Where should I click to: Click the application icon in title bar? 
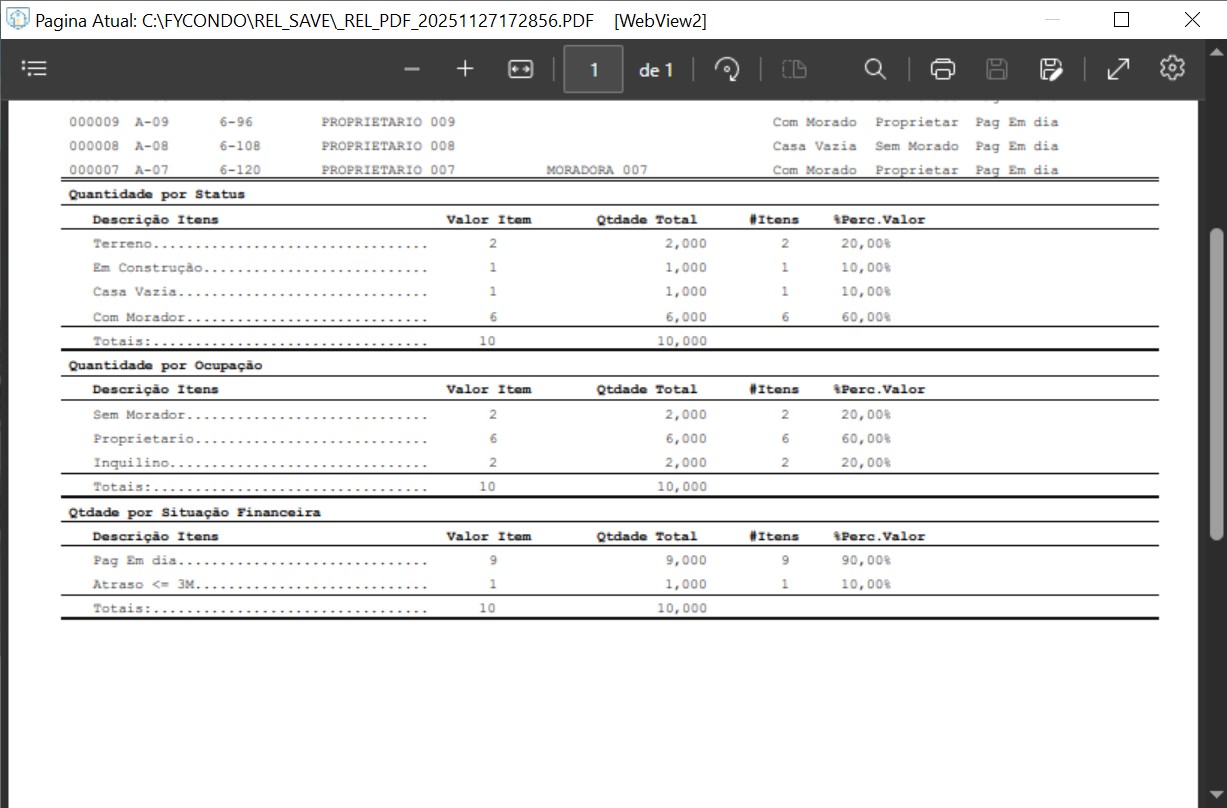(18, 19)
